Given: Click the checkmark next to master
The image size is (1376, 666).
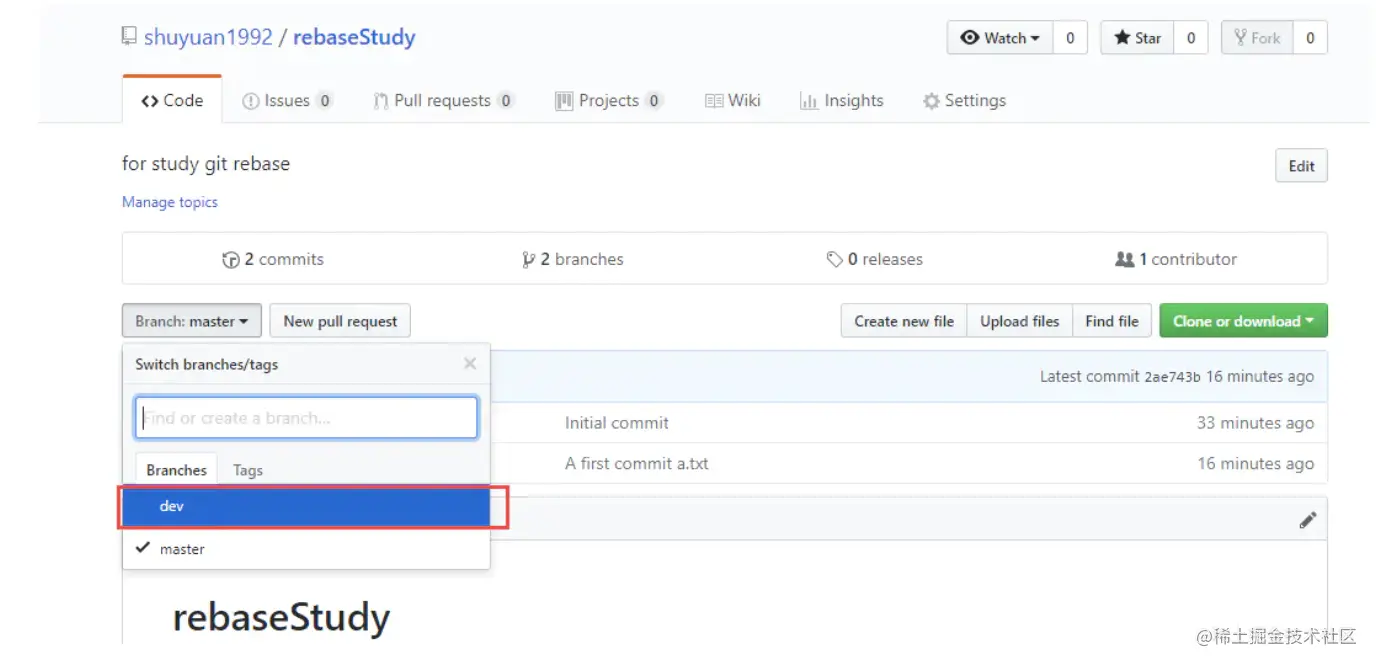Looking at the screenshot, I should [144, 548].
